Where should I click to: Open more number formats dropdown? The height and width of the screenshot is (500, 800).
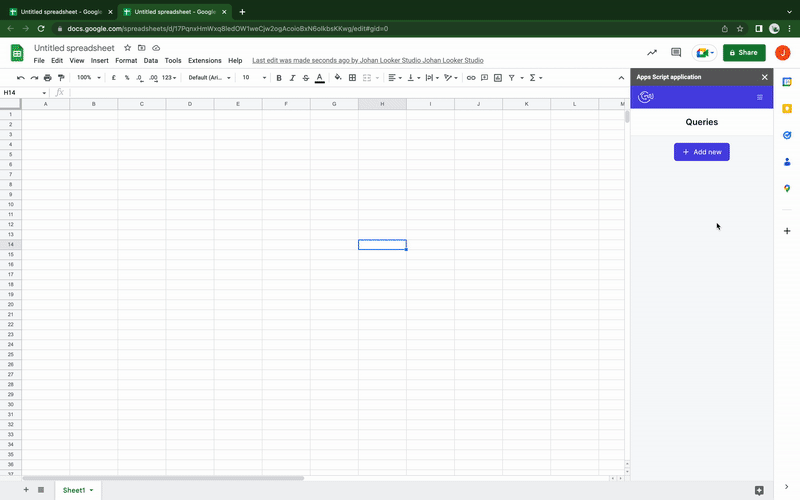click(x=169, y=78)
